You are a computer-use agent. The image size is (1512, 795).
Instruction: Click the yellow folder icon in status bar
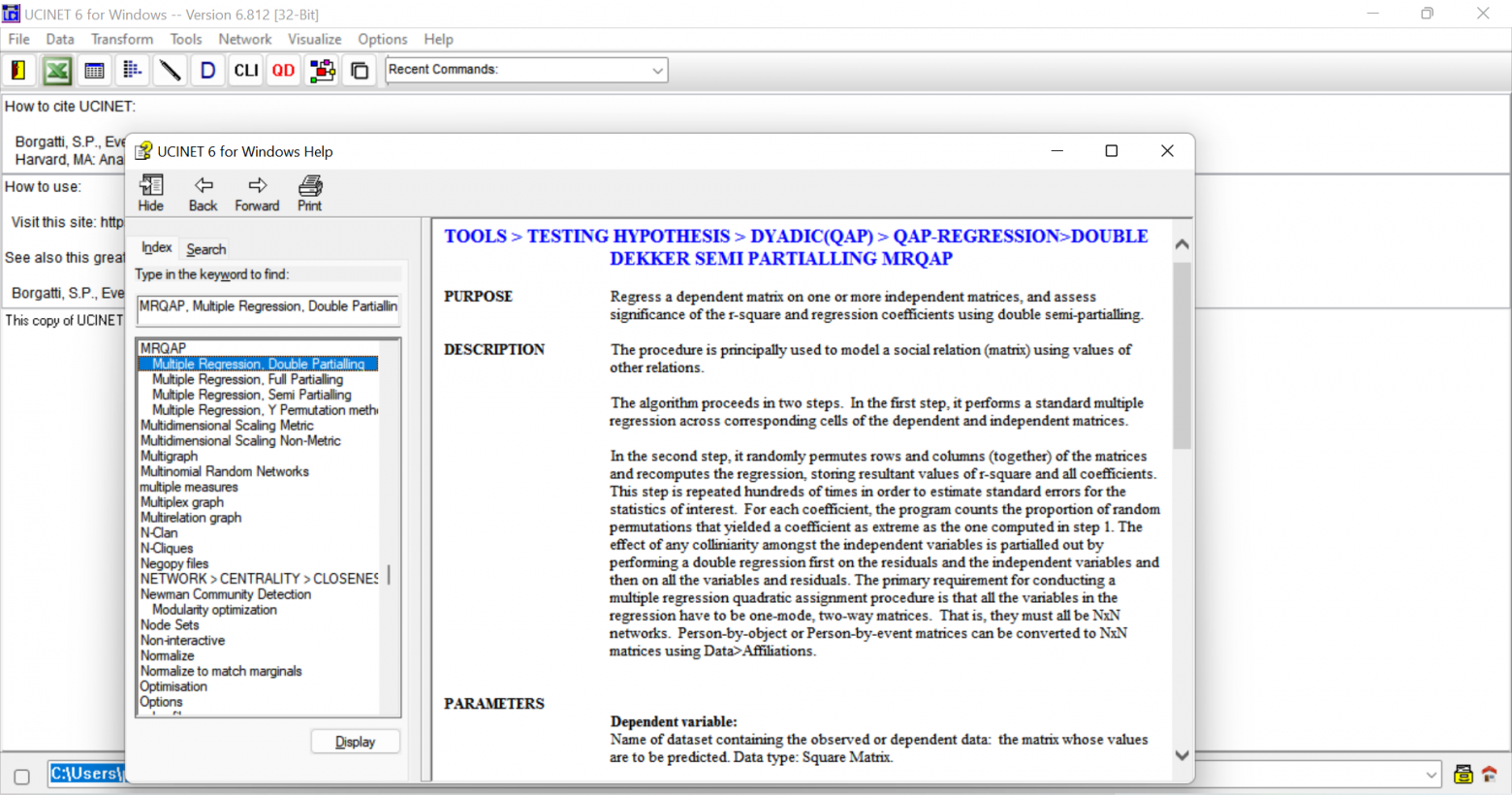pos(1464,774)
